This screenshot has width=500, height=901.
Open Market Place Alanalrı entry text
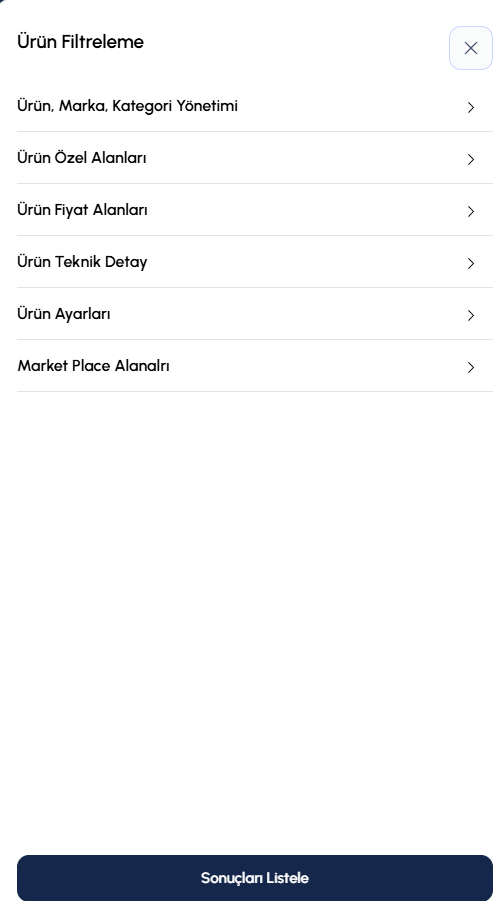(x=93, y=366)
